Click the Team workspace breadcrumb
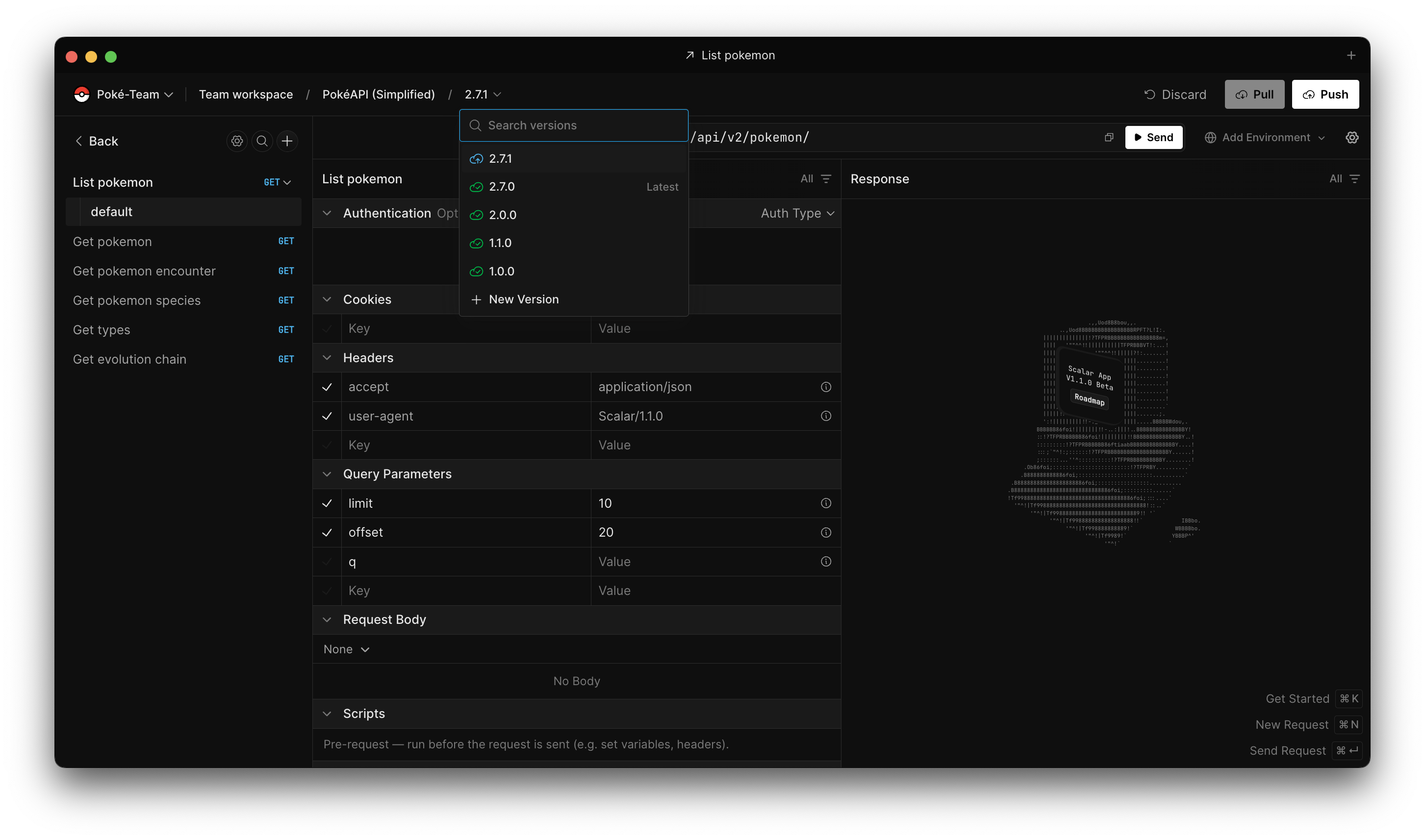Screen dimensions: 1425x840 (246, 95)
